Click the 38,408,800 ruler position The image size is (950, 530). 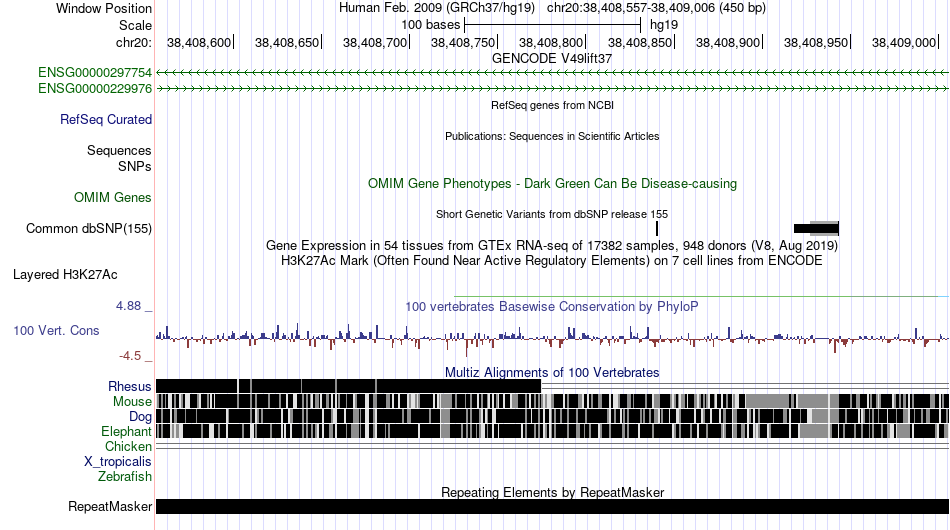[x=551, y=42]
